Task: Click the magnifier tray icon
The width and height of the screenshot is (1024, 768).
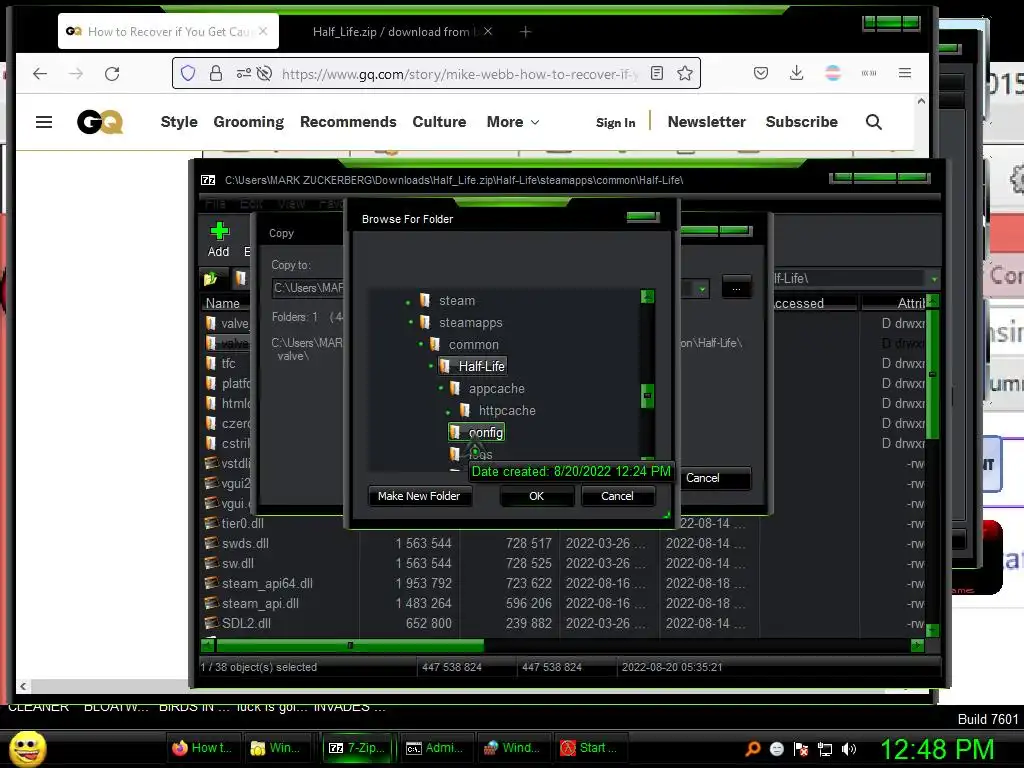Action: [x=752, y=749]
